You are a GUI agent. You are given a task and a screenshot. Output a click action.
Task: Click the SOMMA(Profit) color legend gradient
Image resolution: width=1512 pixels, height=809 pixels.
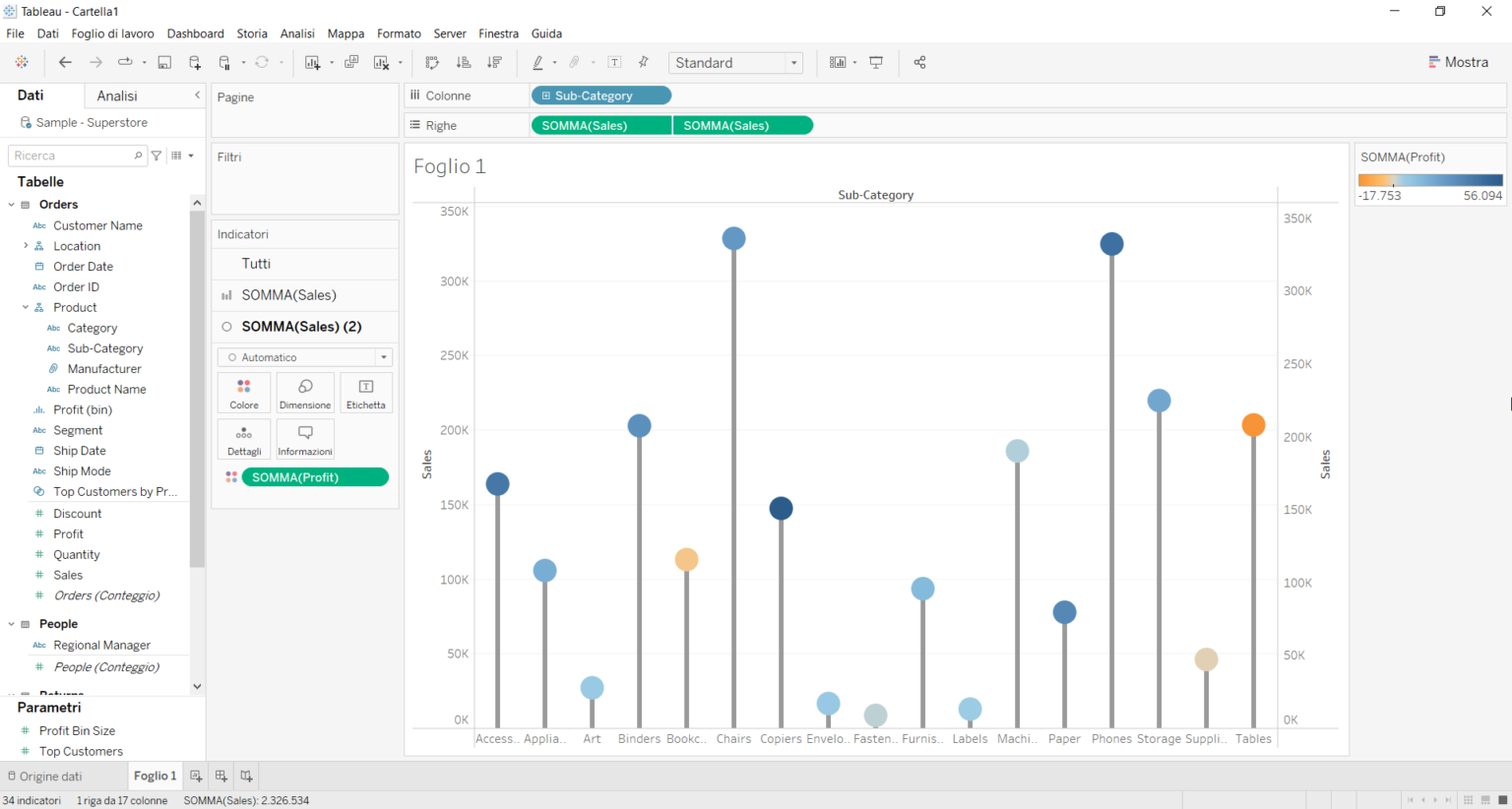1429,180
